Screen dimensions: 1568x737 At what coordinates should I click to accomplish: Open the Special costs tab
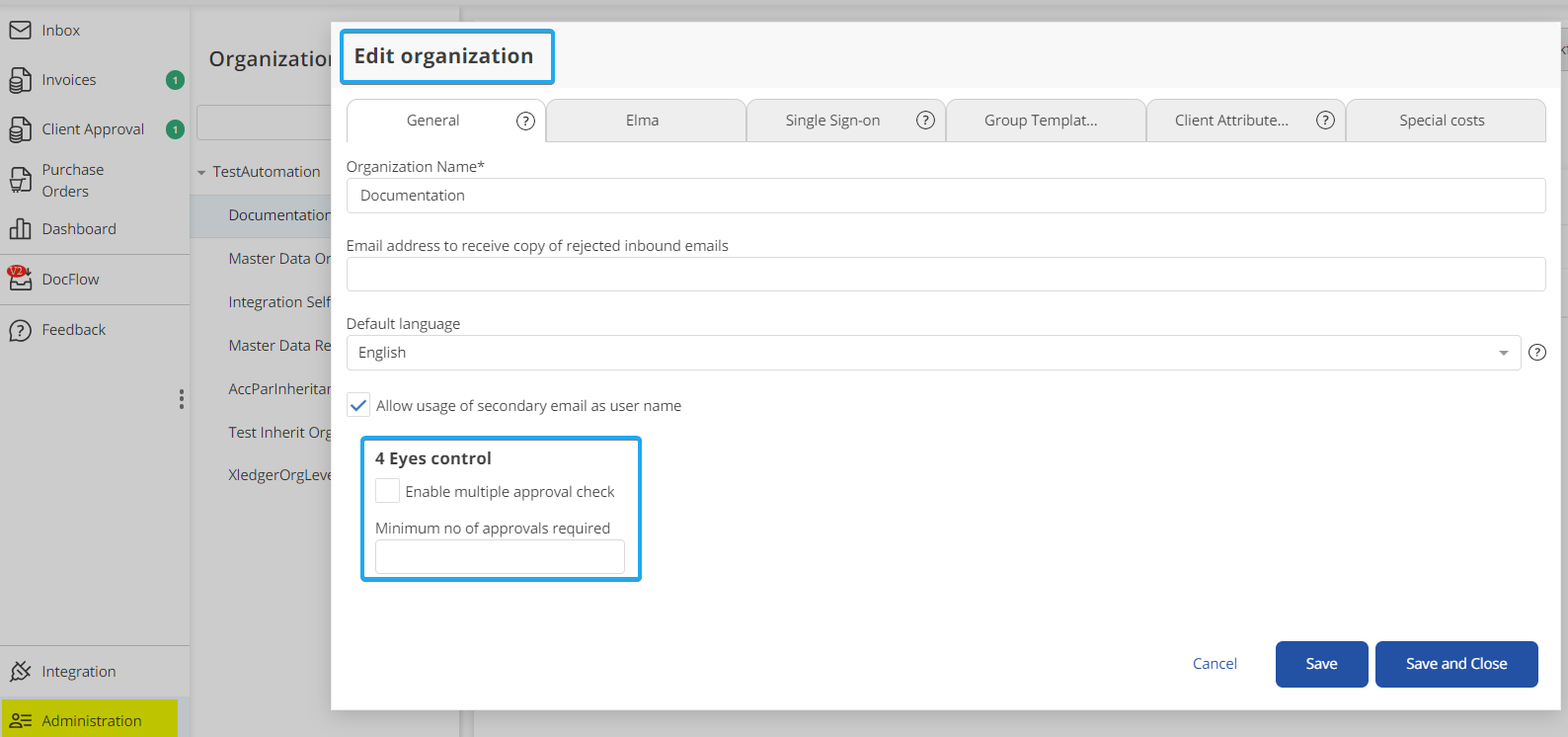click(x=1442, y=121)
